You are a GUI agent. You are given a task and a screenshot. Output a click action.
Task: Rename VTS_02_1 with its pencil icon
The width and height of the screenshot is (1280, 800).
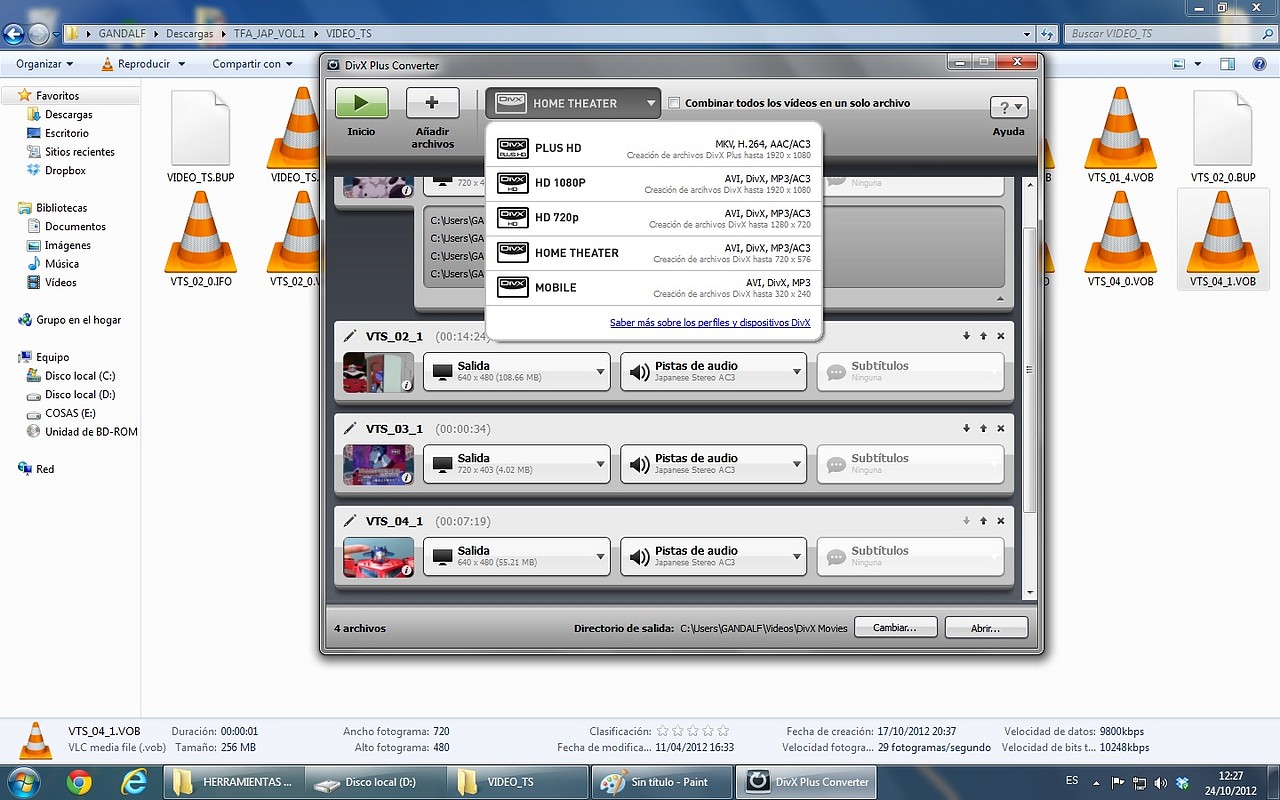(350, 336)
